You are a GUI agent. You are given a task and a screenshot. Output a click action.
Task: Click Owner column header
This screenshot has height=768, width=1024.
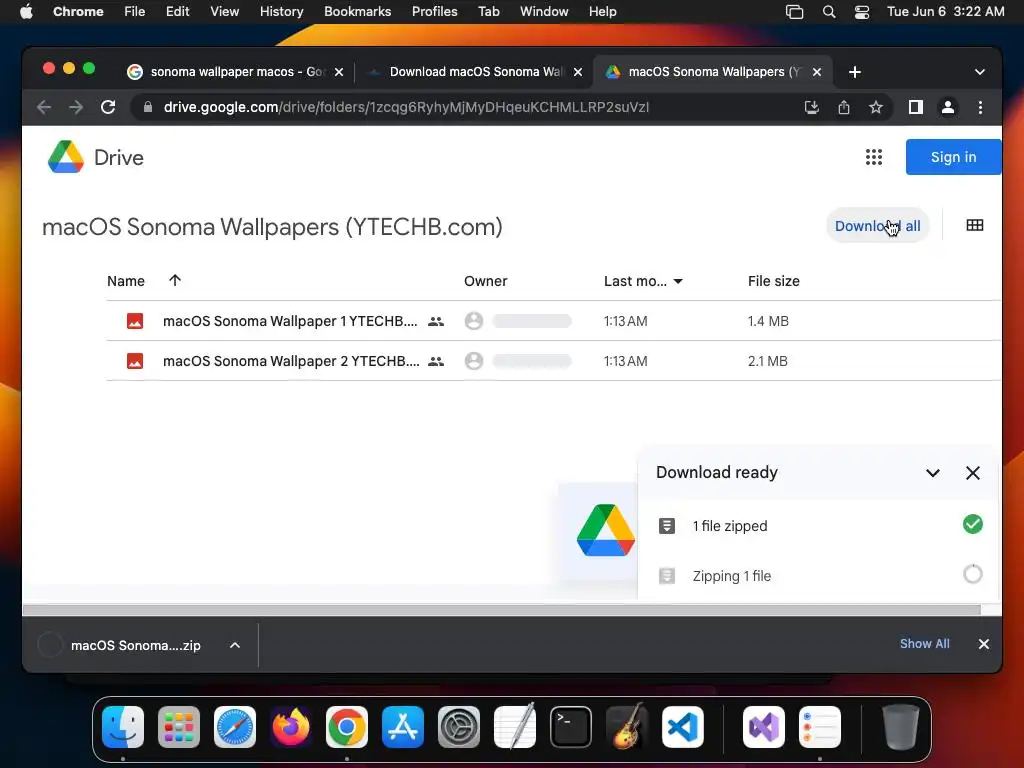(485, 281)
